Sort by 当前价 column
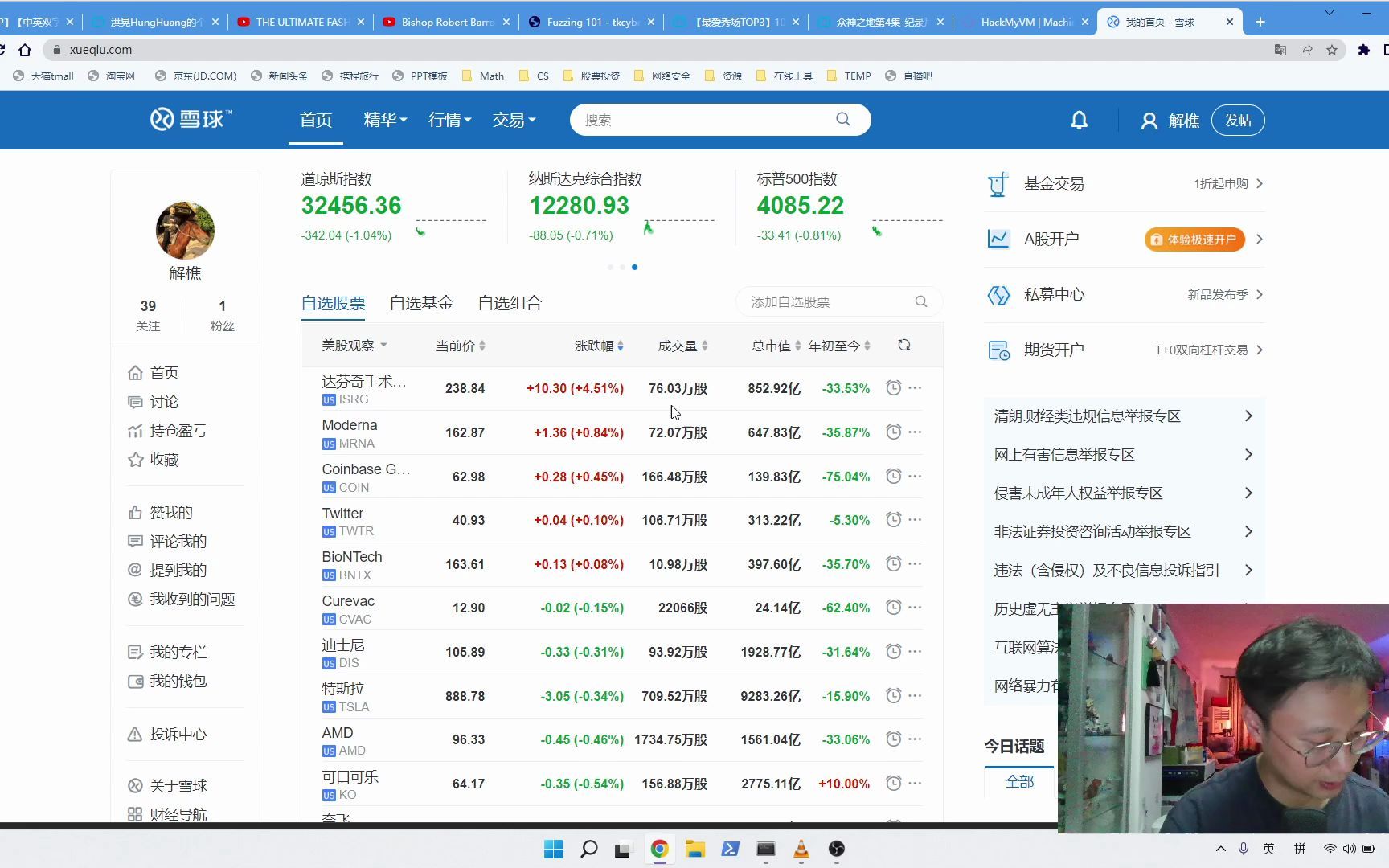The height and width of the screenshot is (868, 1389). pos(461,346)
